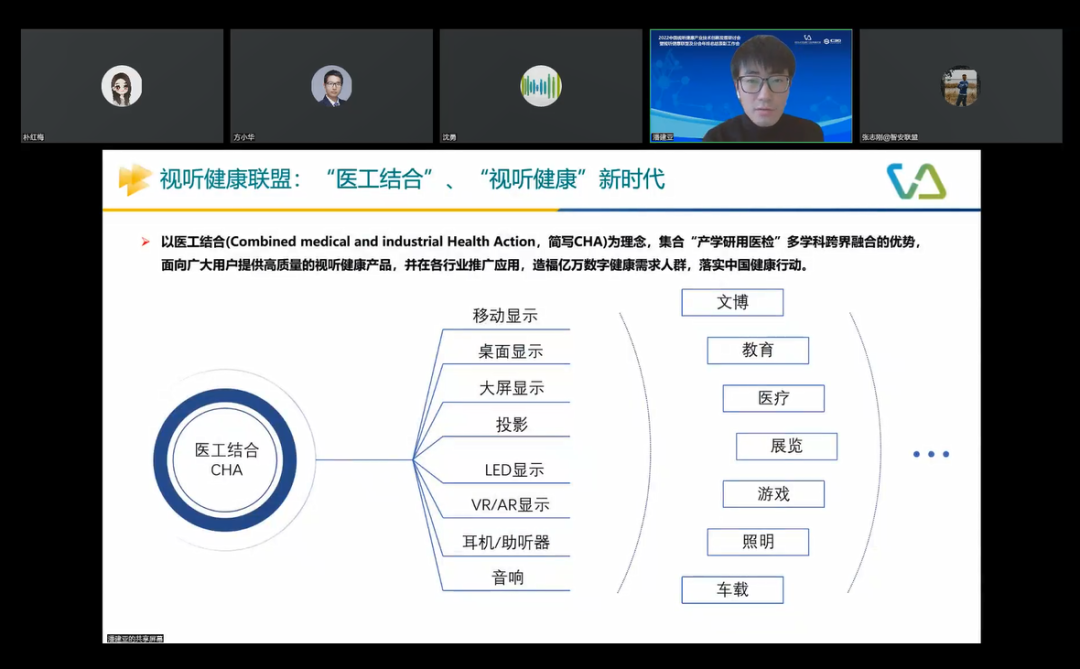Select the 教育 box on the slide
This screenshot has height=669, width=1080.
click(757, 350)
